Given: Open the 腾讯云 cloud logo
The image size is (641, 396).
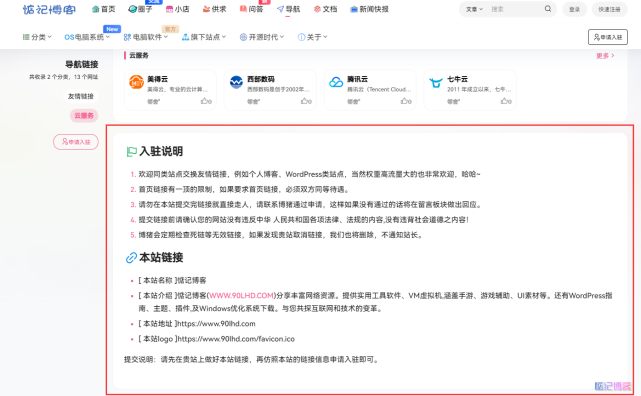Looking at the screenshot, I should click(336, 82).
